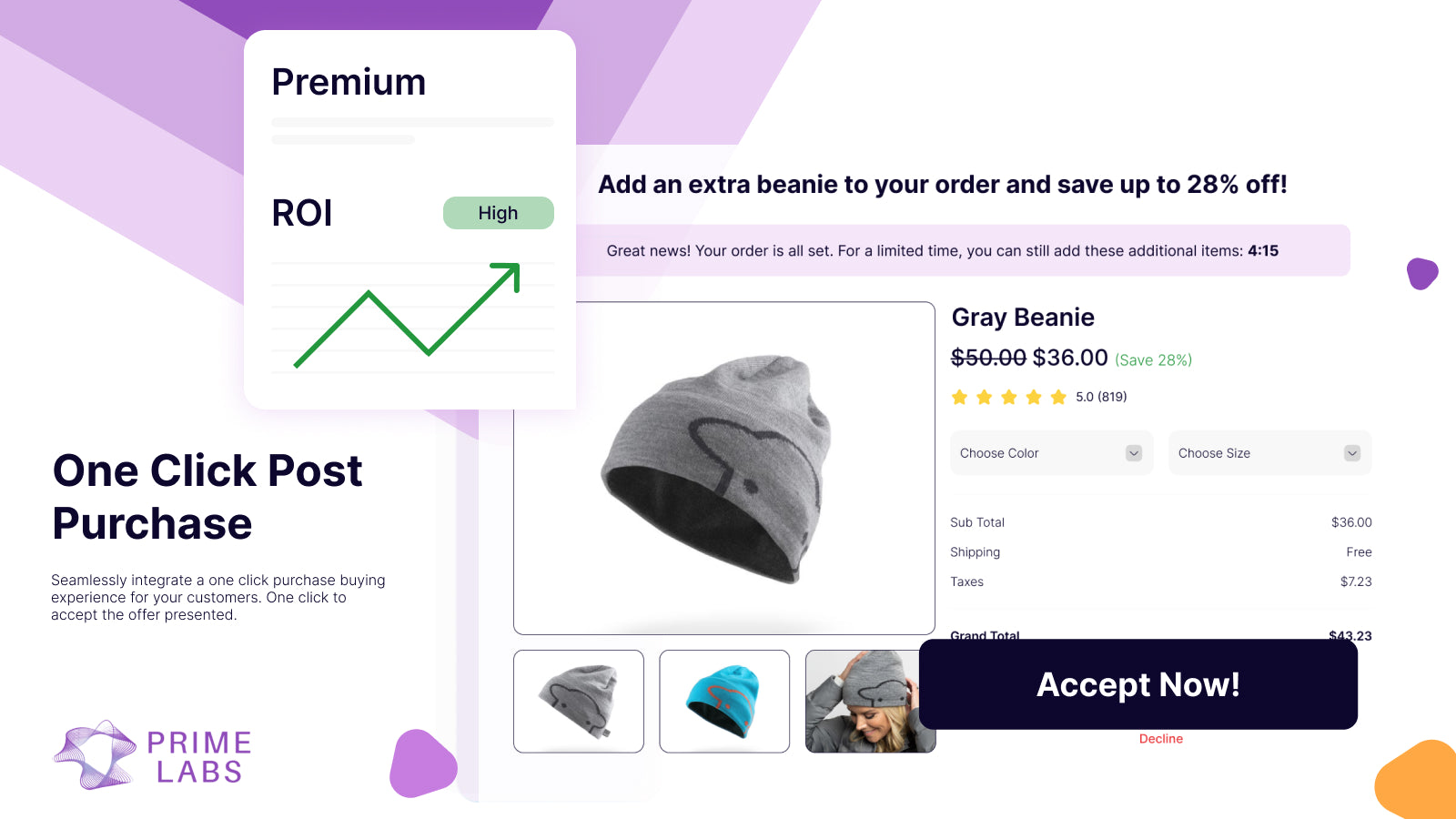Viewport: 1456px width, 819px height.
Task: Toggle the High ROI badge
Action: click(498, 212)
